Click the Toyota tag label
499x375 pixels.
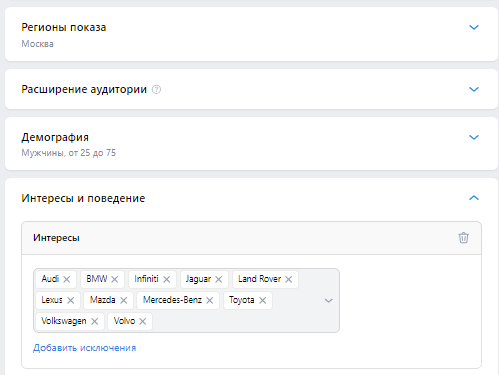242,300
